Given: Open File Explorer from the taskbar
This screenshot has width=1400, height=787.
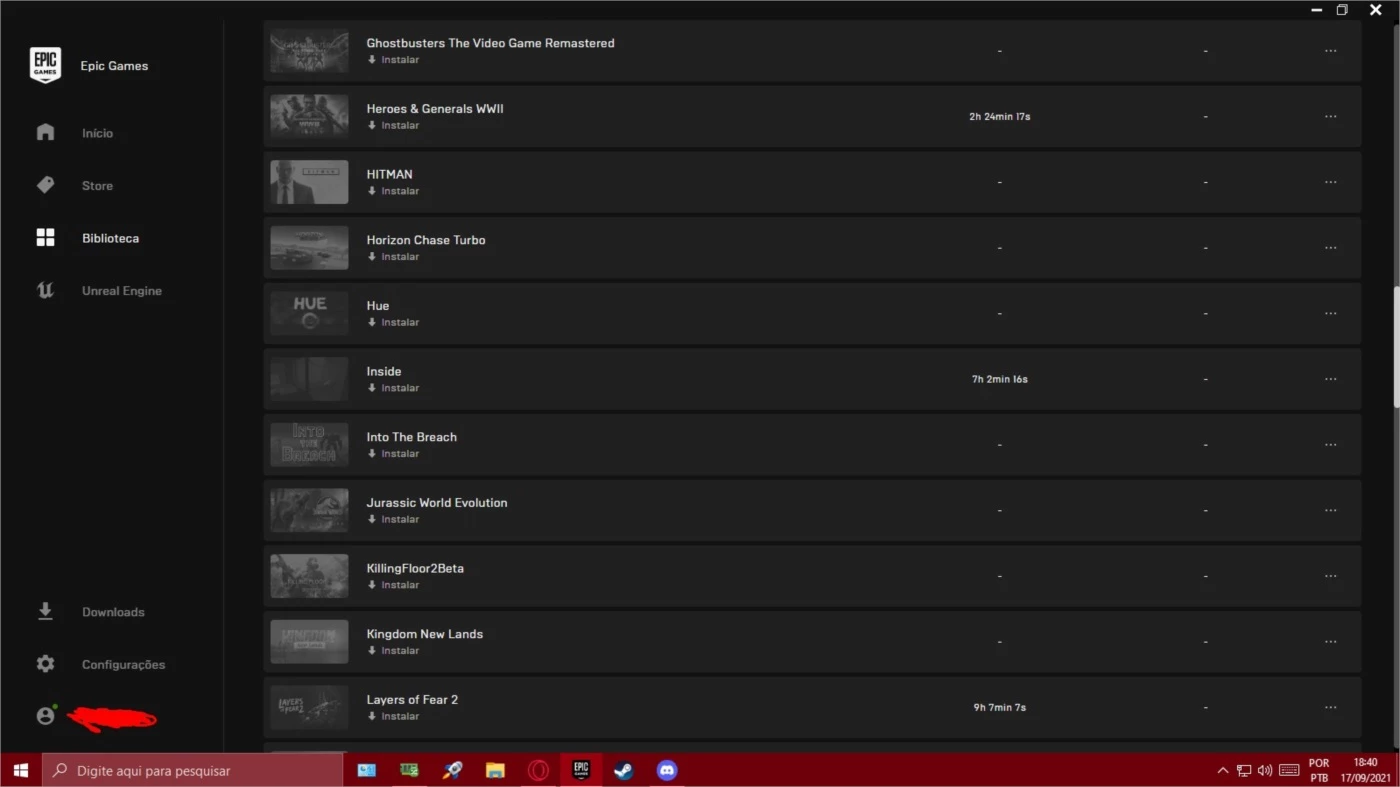Looking at the screenshot, I should click(x=495, y=770).
